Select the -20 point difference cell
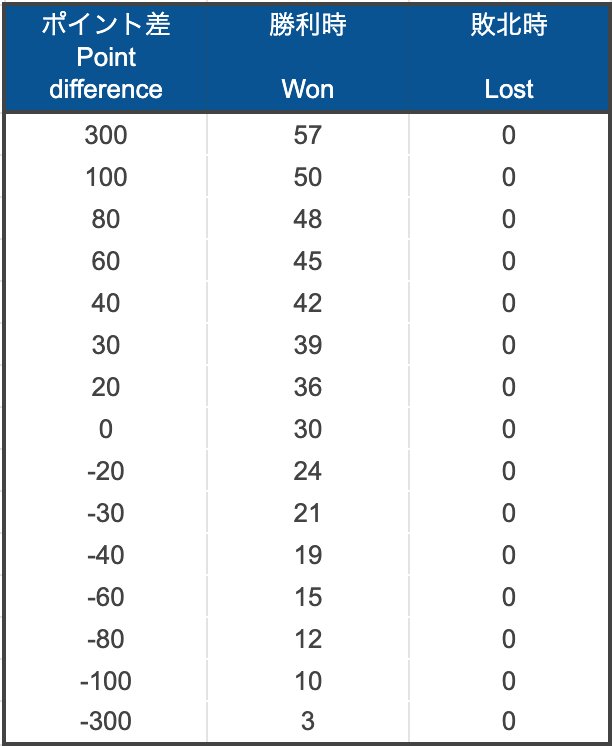The height and width of the screenshot is (746, 612). [106, 471]
